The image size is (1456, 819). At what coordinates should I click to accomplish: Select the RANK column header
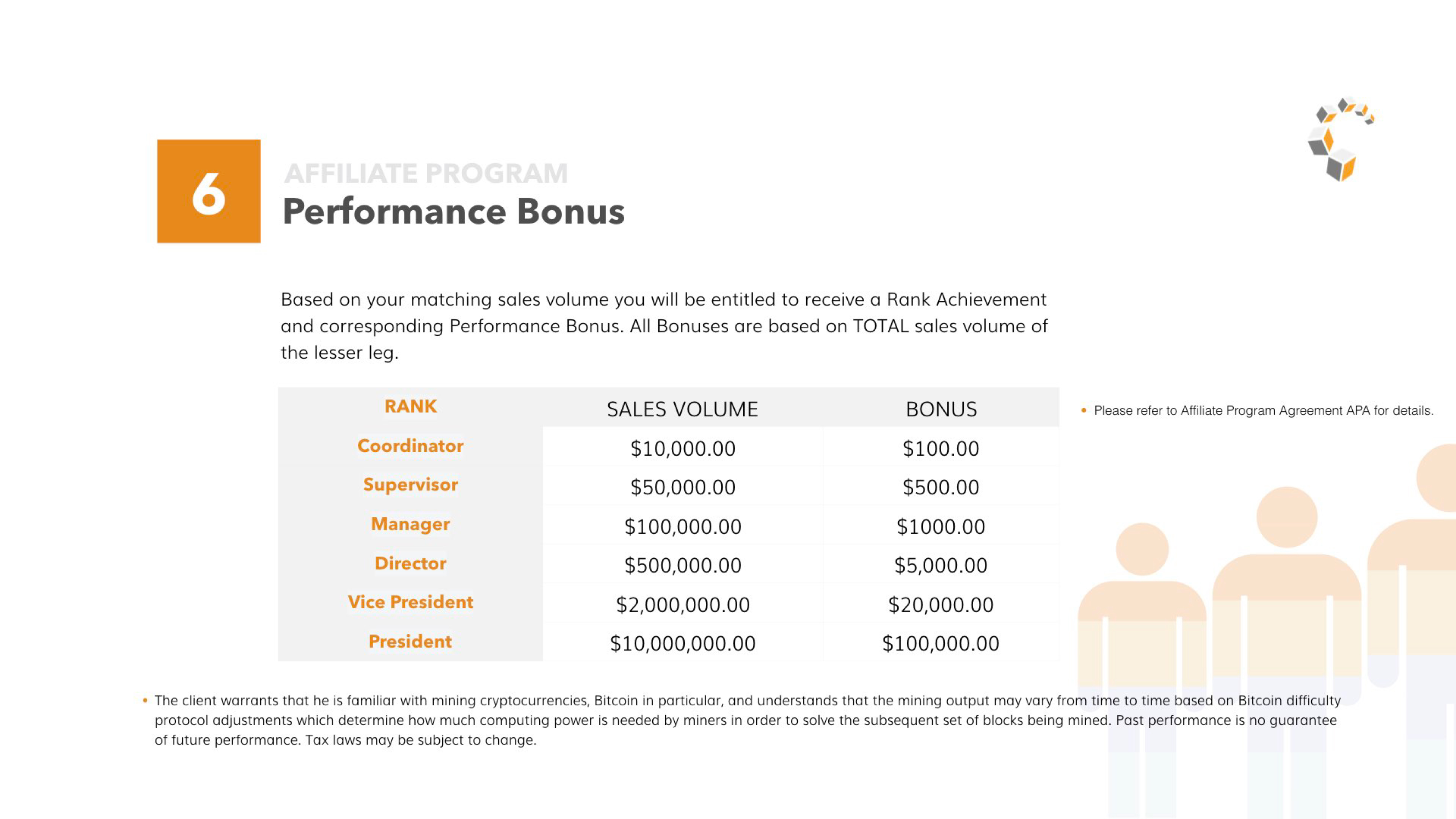410,406
